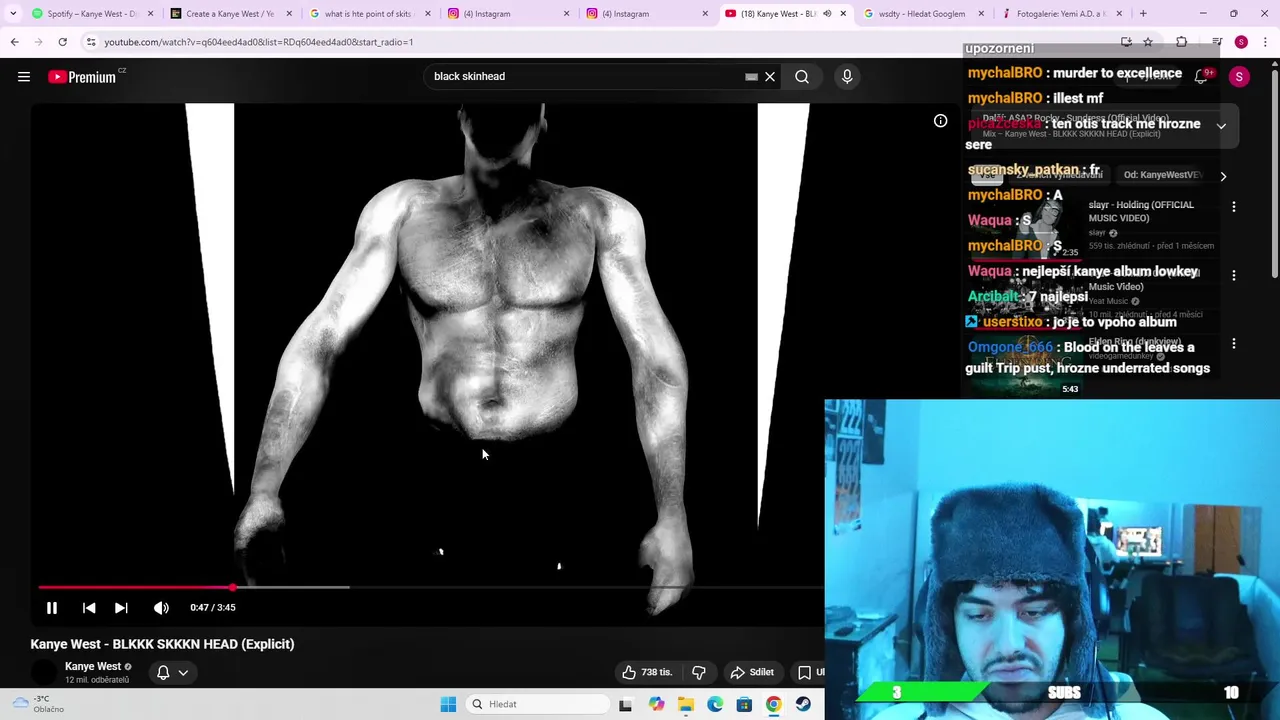Image resolution: width=1280 pixels, height=720 pixels.
Task: Focus the youtube.com address bar
Action: (600, 42)
